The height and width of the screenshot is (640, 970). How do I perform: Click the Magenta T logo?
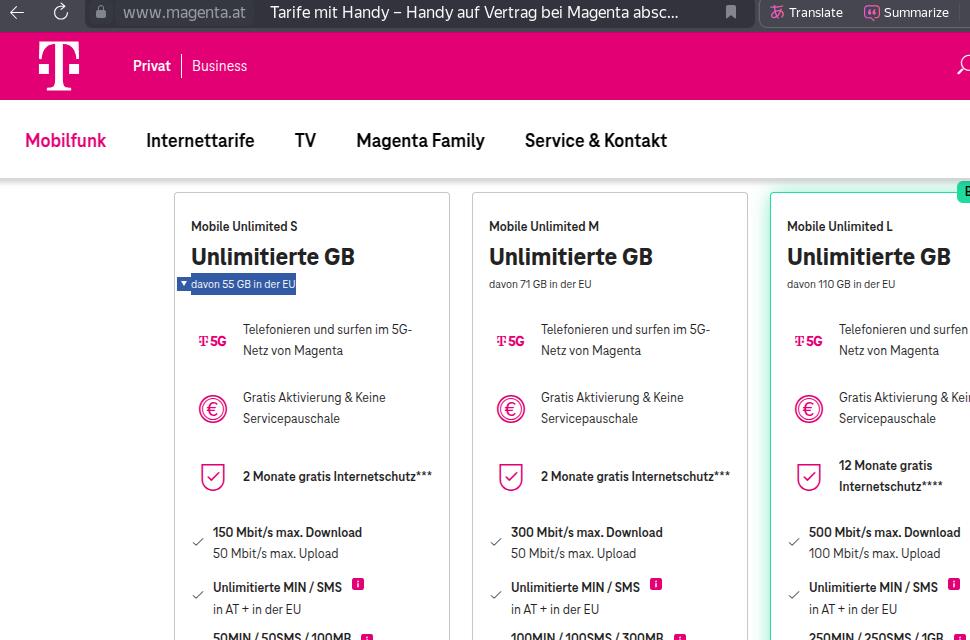(x=59, y=66)
